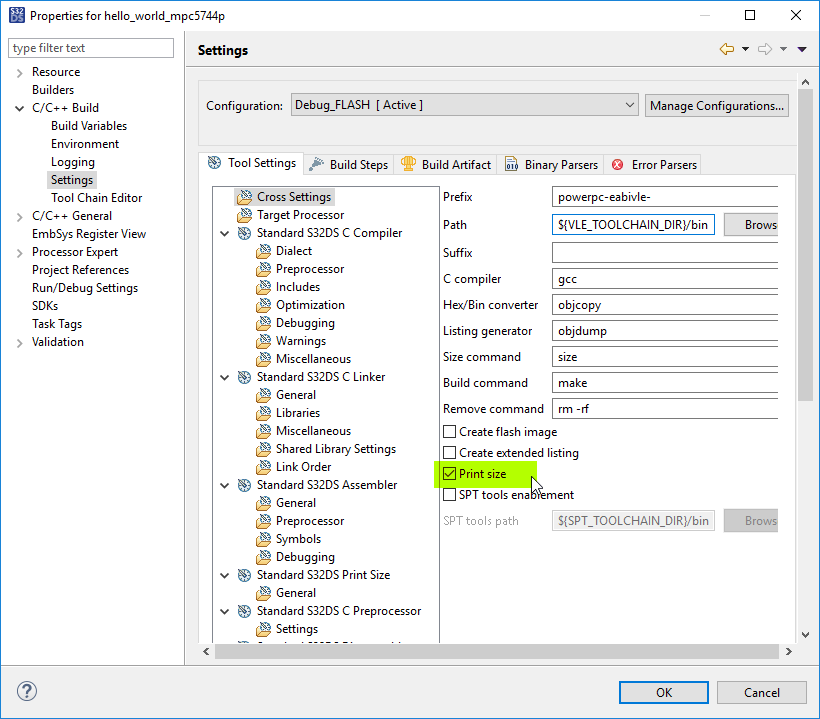
Task: Click the Standard S32DS C Preprocessor tool icon
Action: click(x=244, y=611)
